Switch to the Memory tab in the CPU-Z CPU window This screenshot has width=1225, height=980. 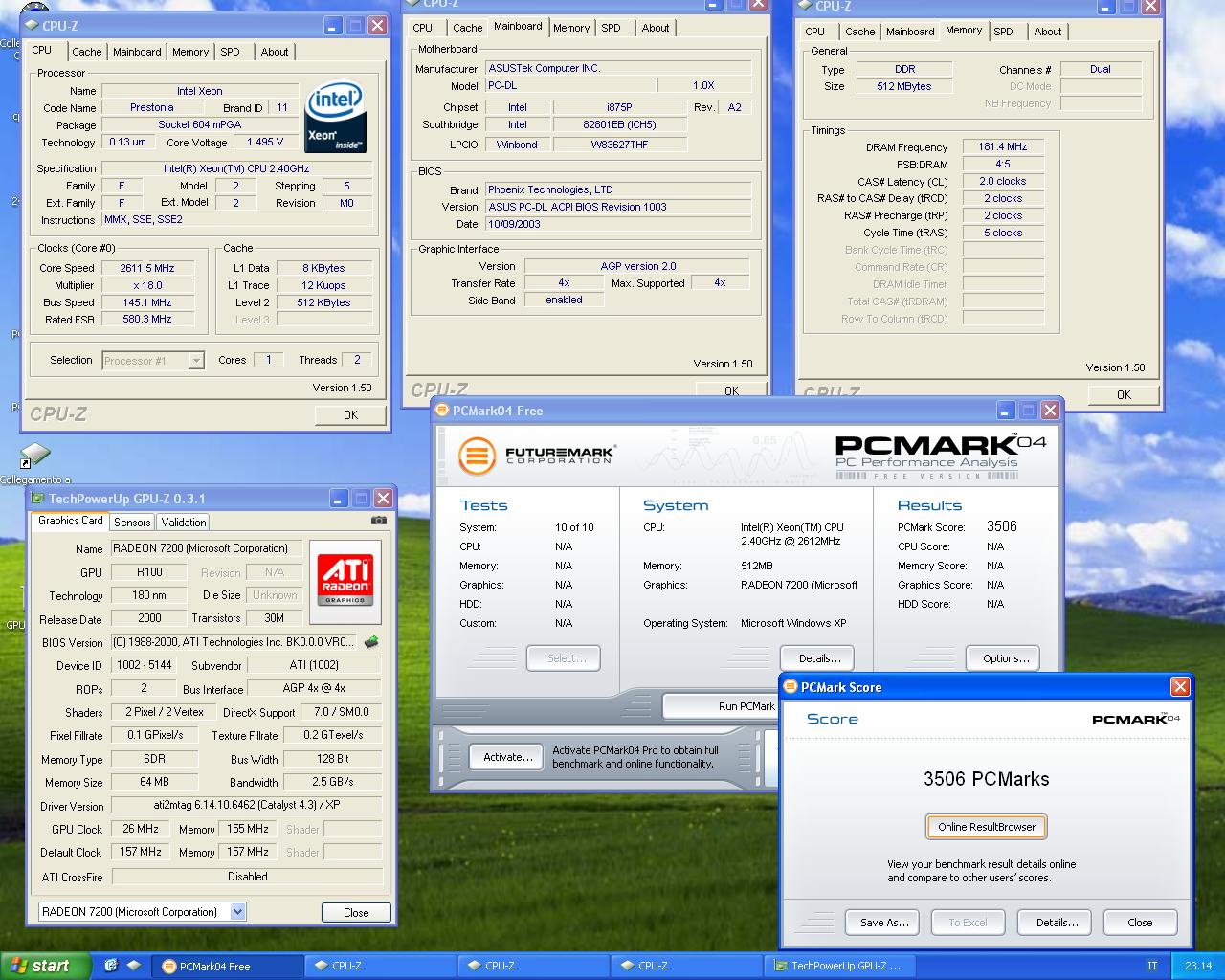click(x=190, y=52)
